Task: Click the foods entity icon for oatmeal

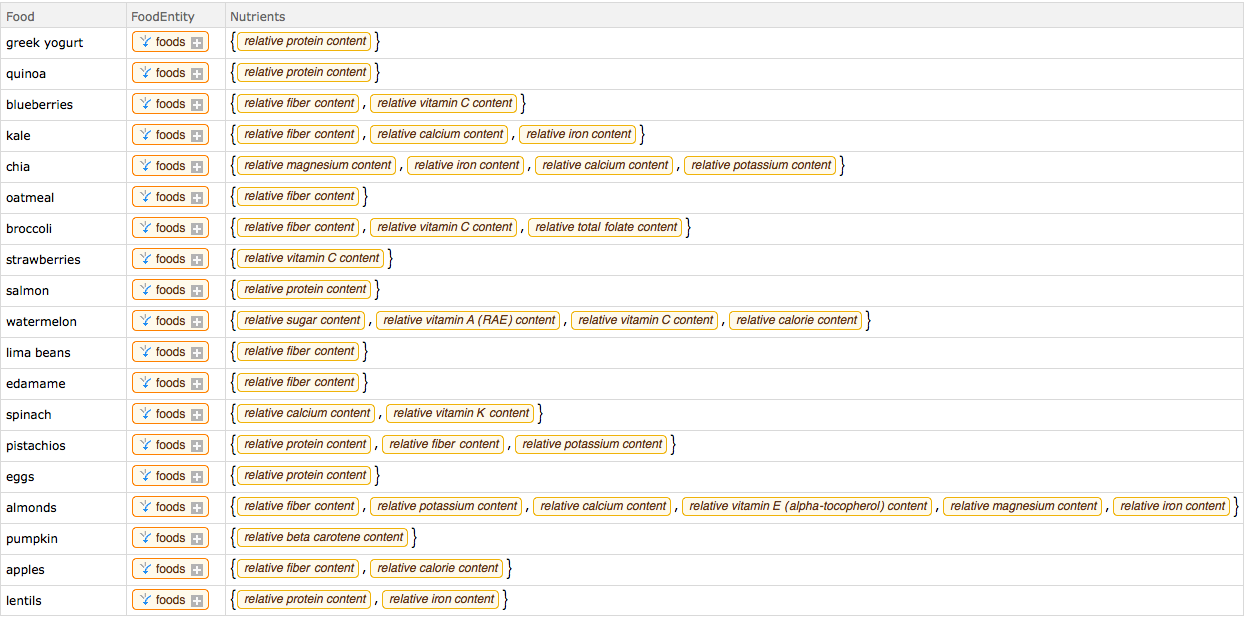Action: pos(145,197)
